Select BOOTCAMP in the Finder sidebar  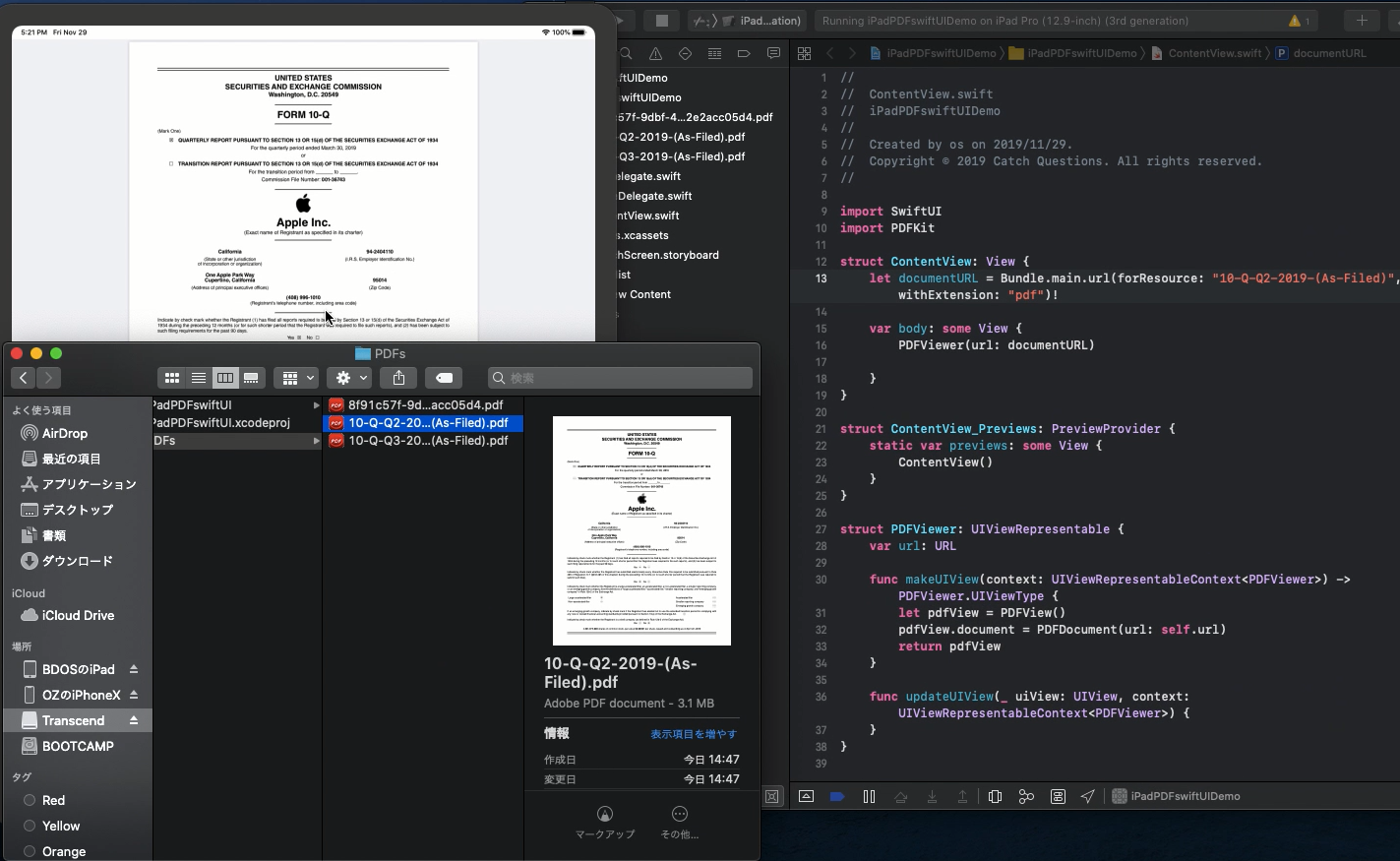[76, 746]
